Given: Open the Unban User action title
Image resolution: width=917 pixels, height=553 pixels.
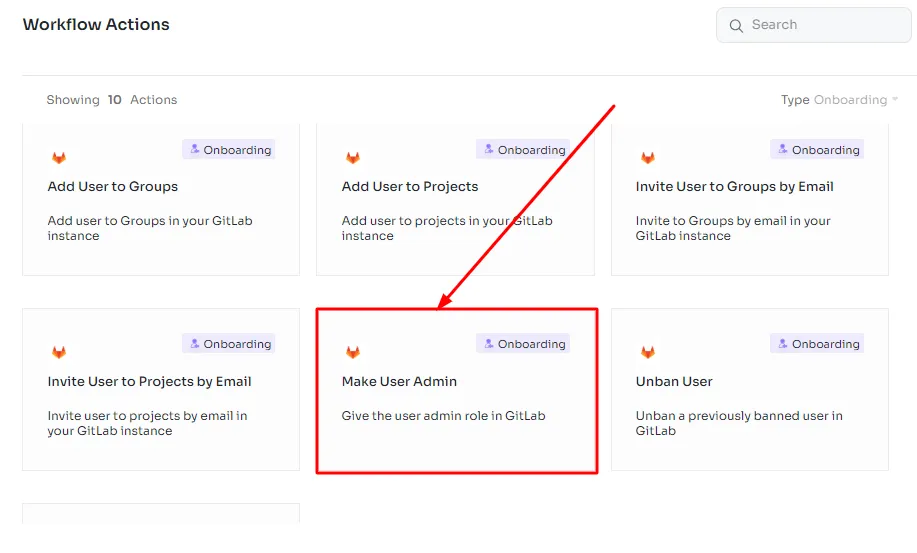Looking at the screenshot, I should 674,382.
